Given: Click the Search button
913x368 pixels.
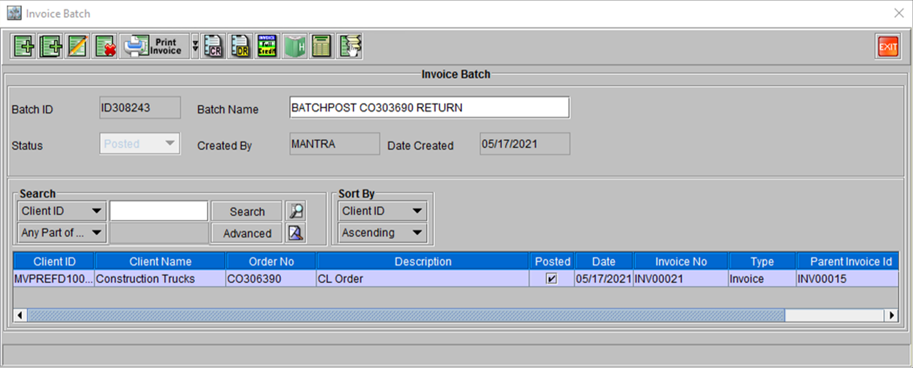Looking at the screenshot, I should point(247,211).
